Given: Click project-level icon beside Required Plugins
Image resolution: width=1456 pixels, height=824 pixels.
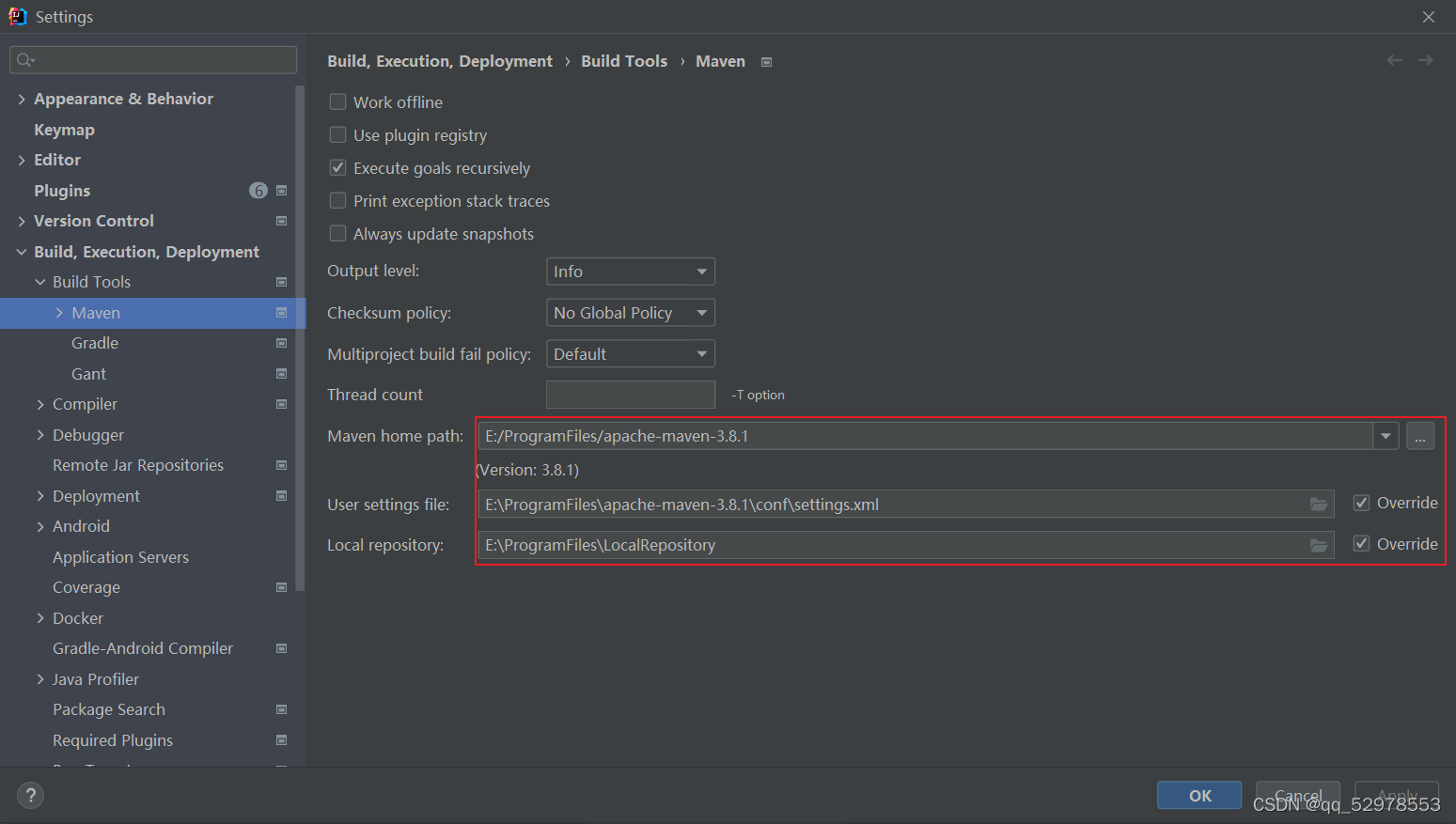Looking at the screenshot, I should 281,740.
